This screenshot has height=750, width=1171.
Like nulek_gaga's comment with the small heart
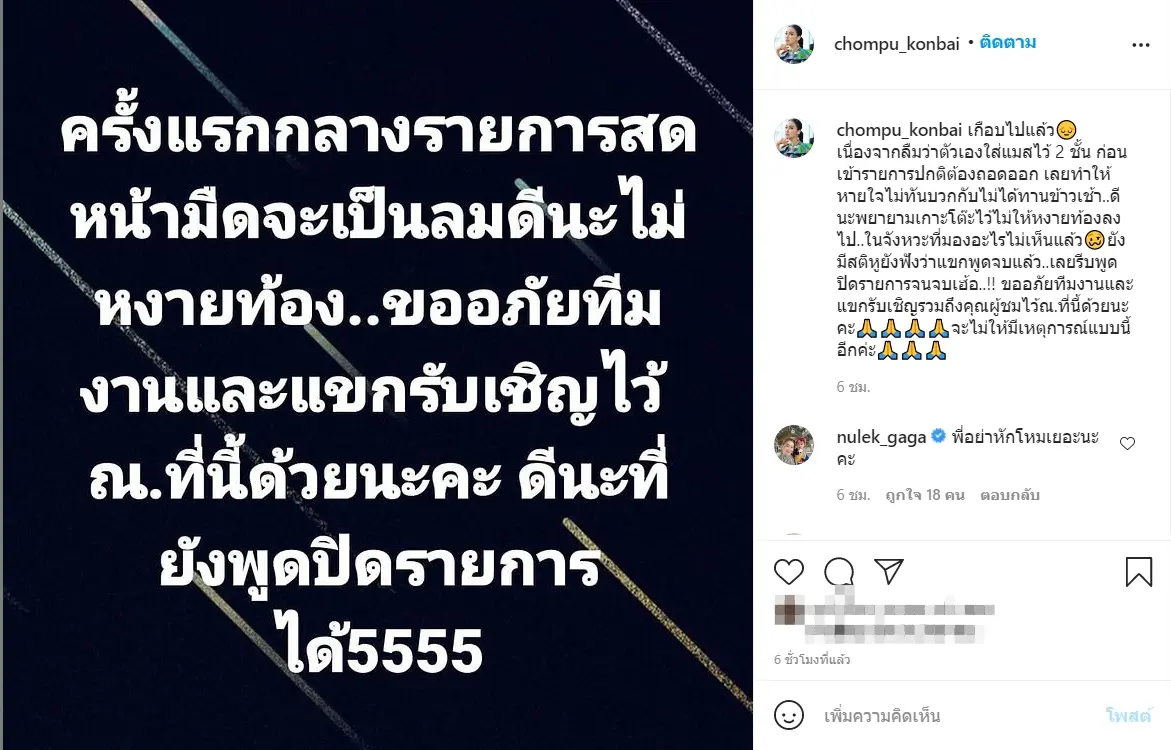1128,444
